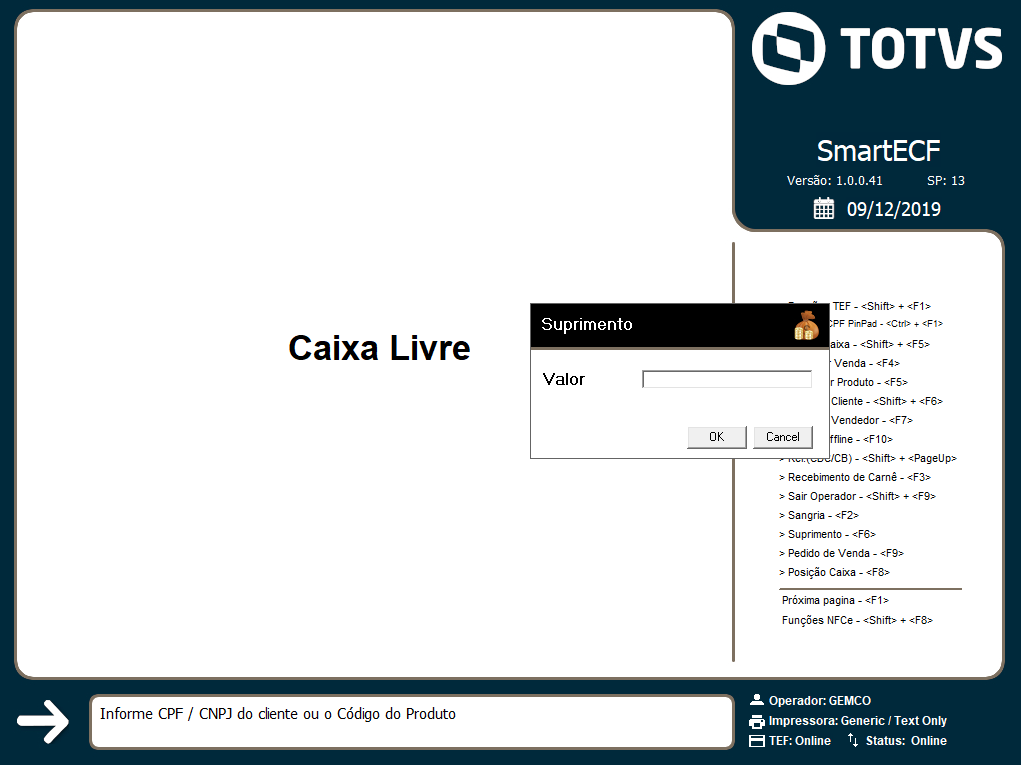Click the PinPad - Ctrl+F1 menu entry

click(885, 324)
